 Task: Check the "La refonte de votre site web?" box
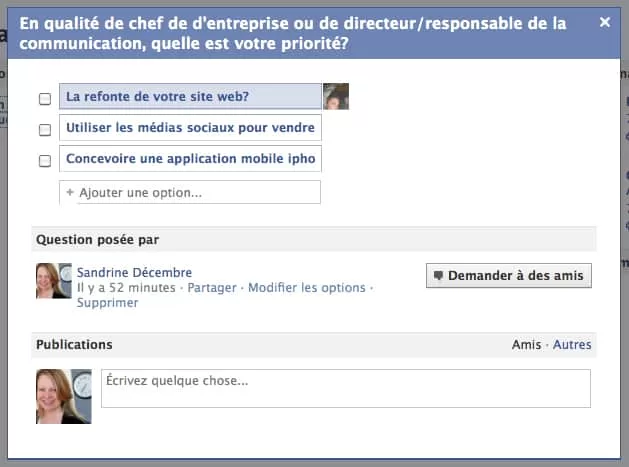tap(45, 98)
